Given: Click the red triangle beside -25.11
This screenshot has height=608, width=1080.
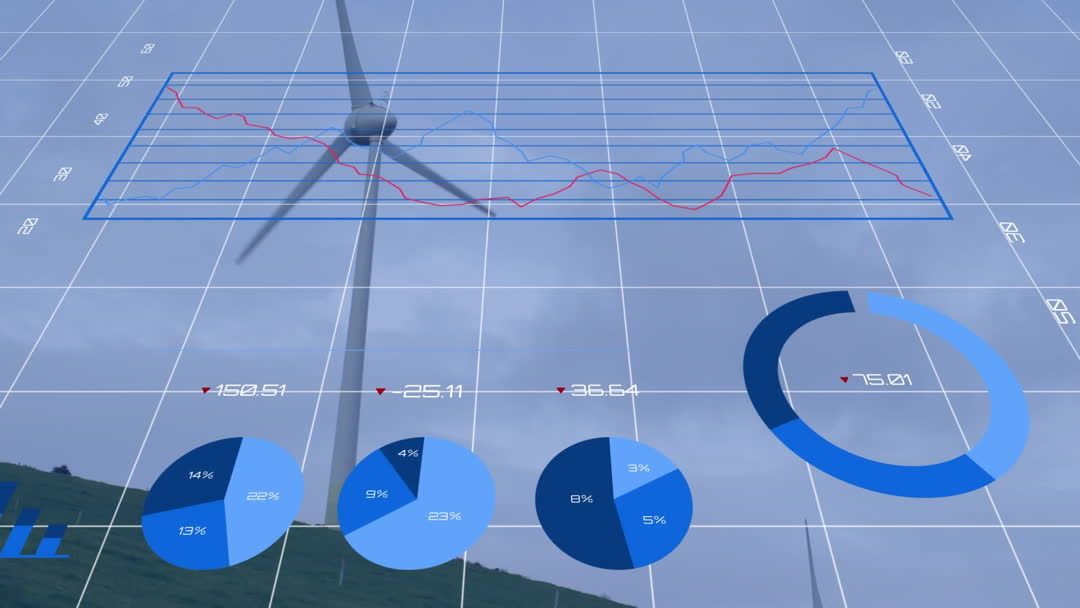Looking at the screenshot, I should click(380, 391).
